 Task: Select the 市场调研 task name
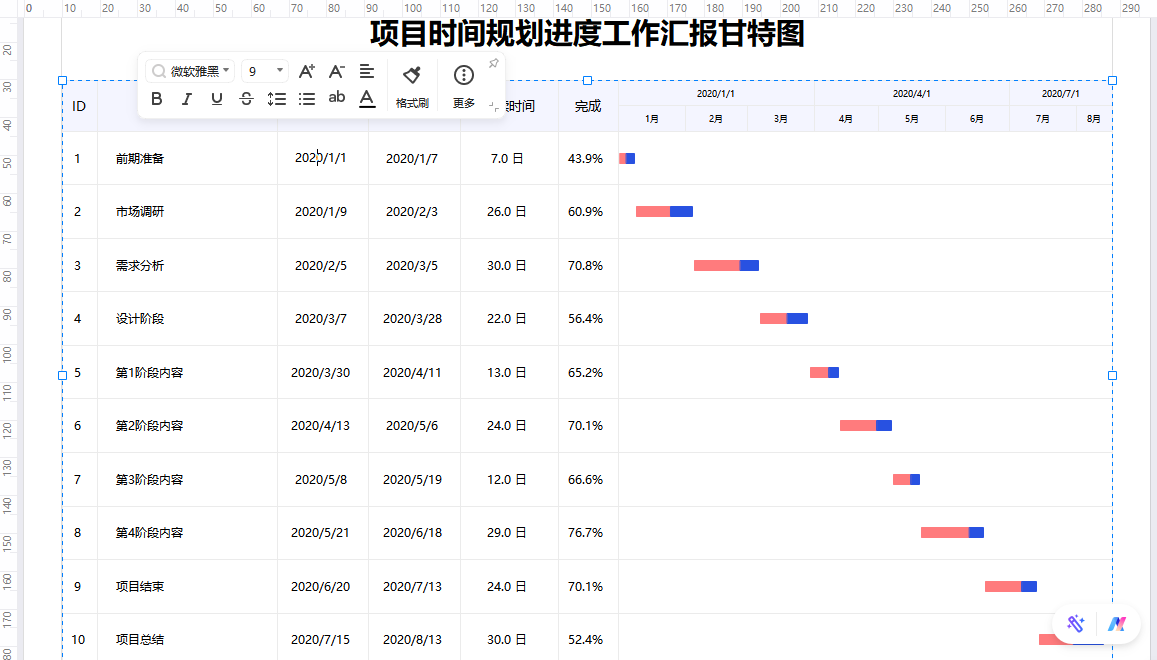pos(139,212)
